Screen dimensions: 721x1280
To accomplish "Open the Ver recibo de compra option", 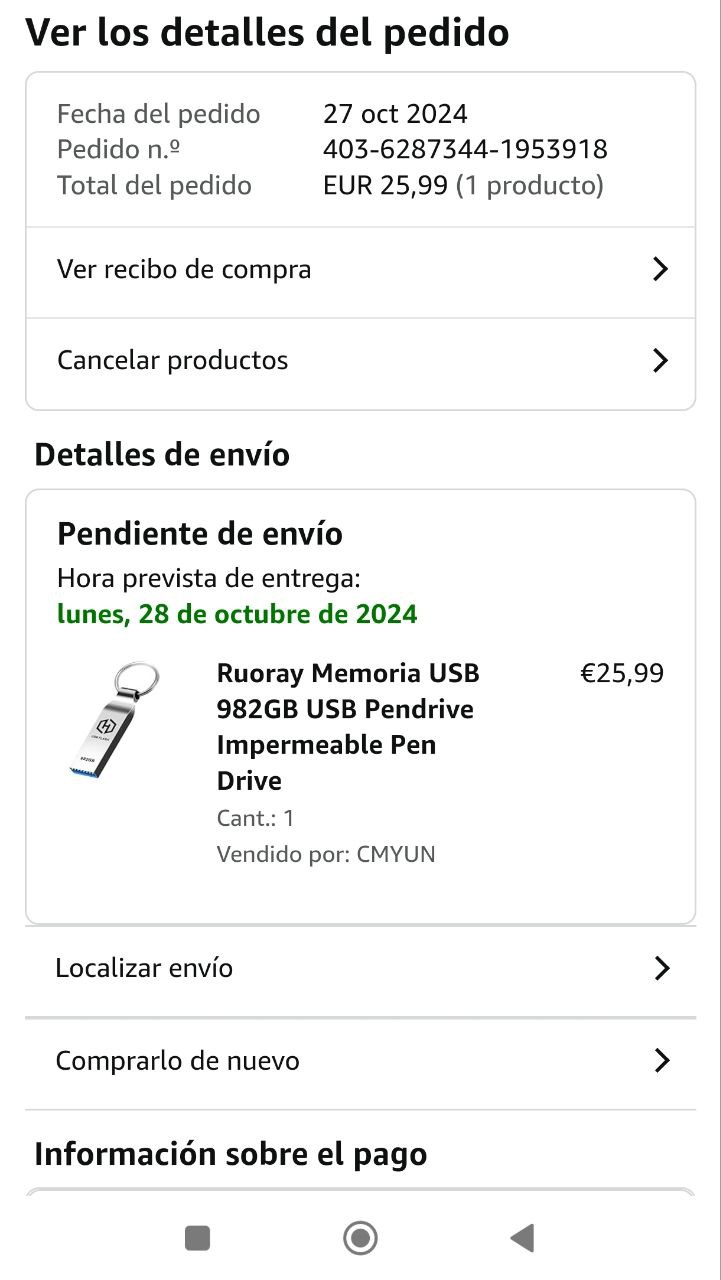I will click(x=184, y=269).
